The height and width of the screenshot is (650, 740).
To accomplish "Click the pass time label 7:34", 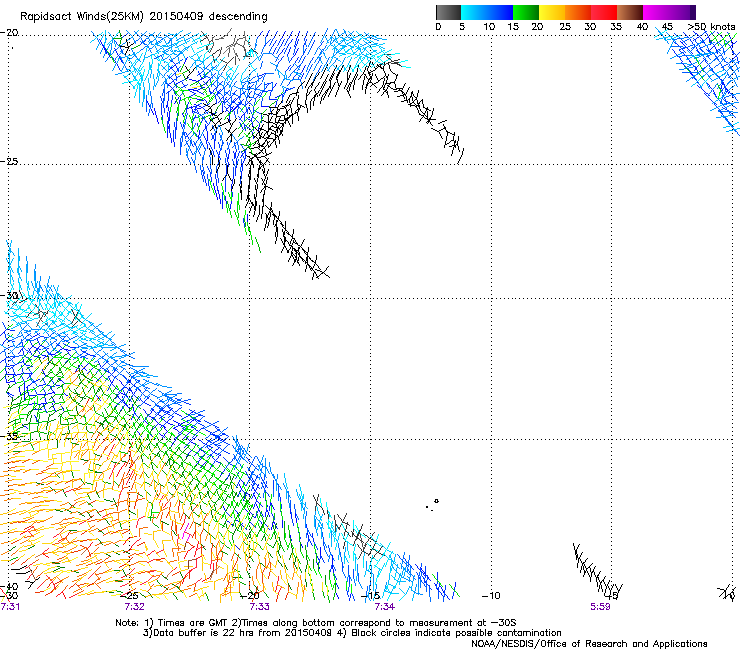I will [x=384, y=607].
